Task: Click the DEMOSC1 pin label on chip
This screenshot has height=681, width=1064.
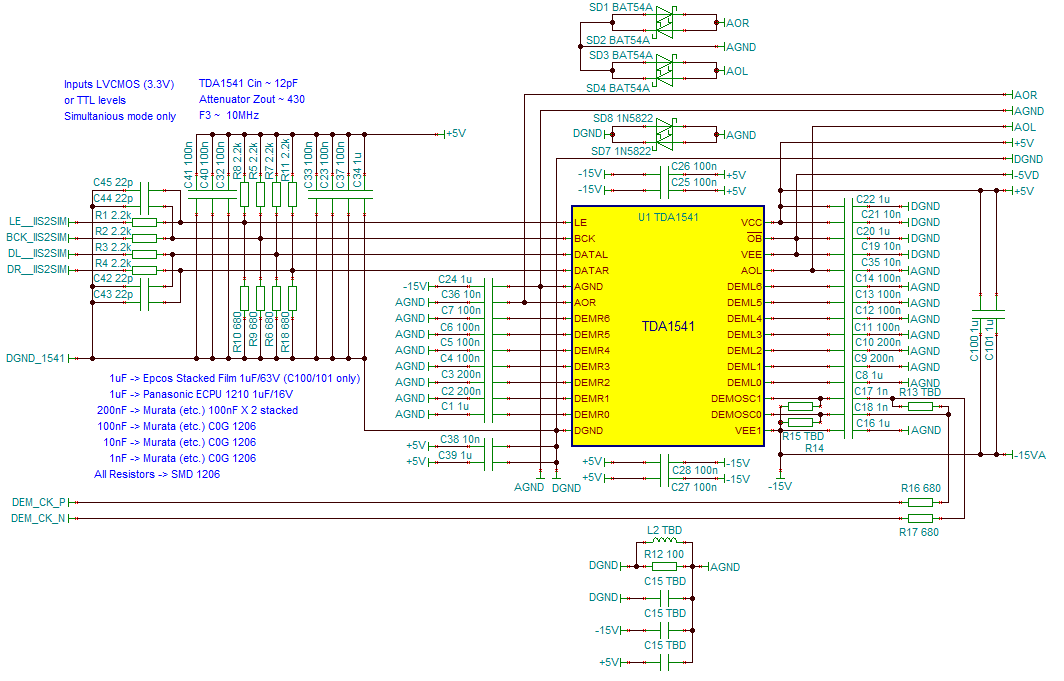Action: coord(736,399)
